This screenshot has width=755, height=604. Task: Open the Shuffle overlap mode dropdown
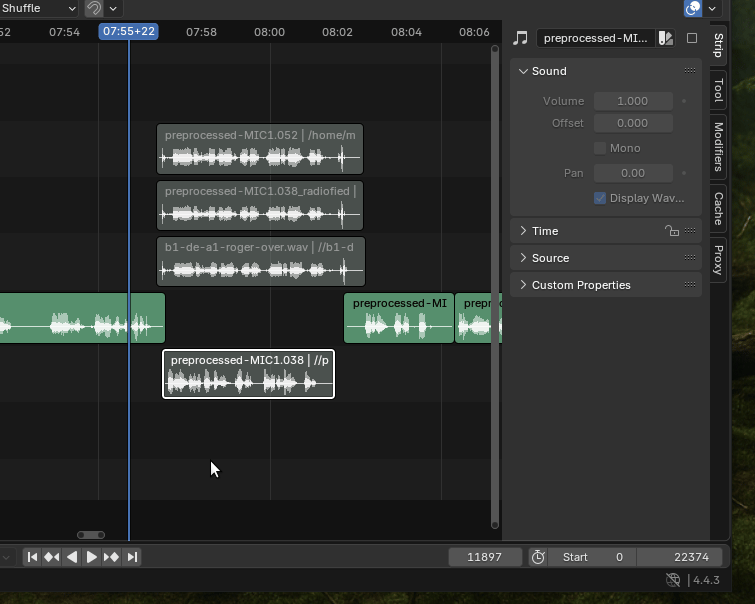click(38, 8)
